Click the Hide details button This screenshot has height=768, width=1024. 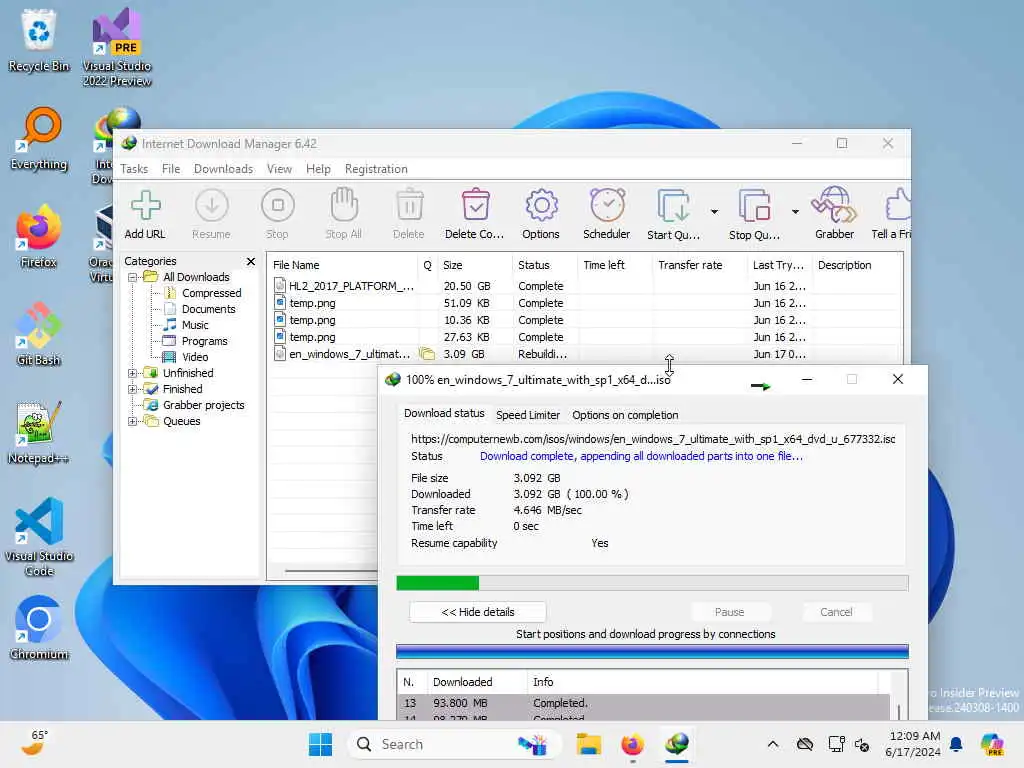[x=477, y=612]
